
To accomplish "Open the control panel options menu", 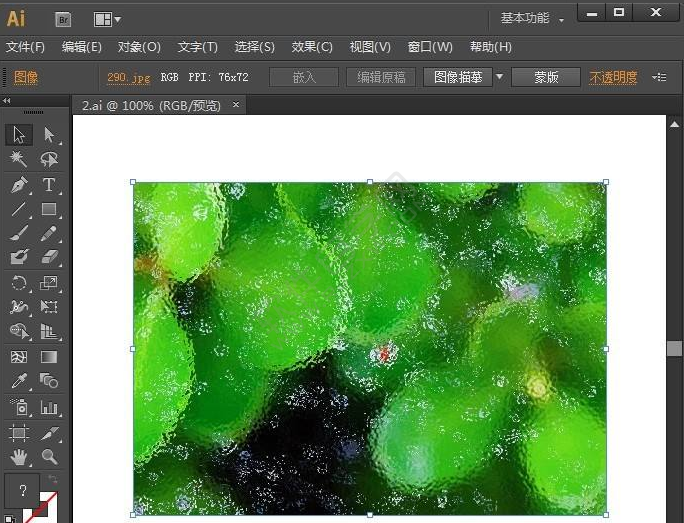I will pos(659,77).
